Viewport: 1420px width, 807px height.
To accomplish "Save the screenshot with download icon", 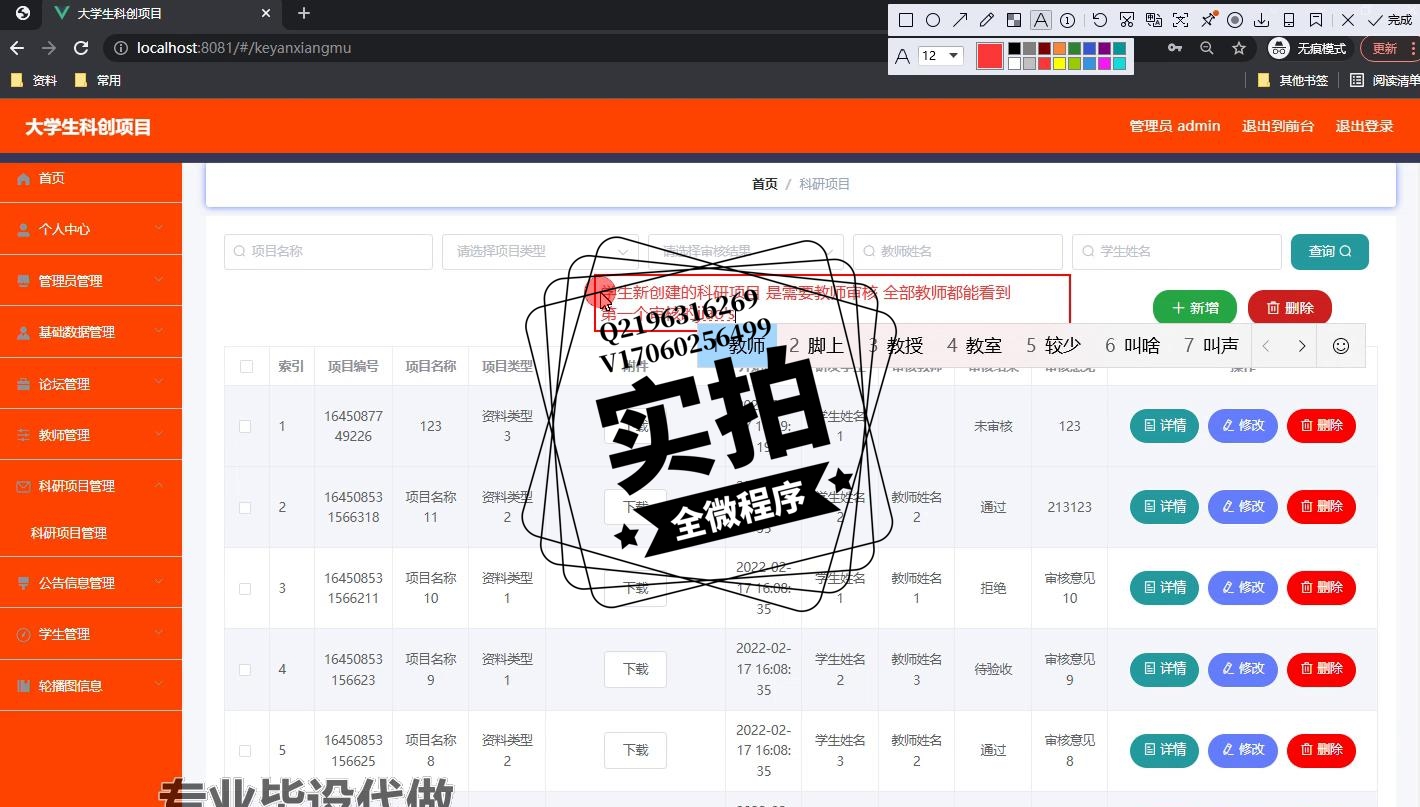I will 1262,20.
